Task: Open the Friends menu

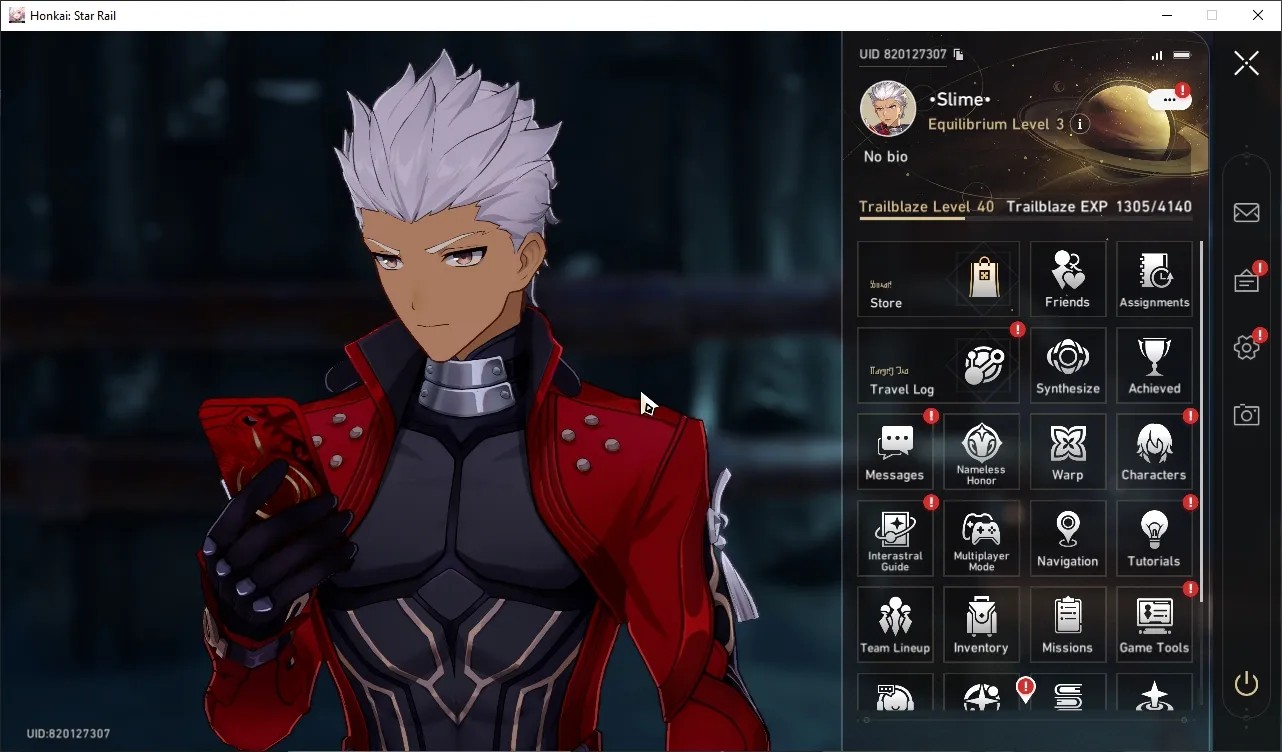Action: point(1068,279)
